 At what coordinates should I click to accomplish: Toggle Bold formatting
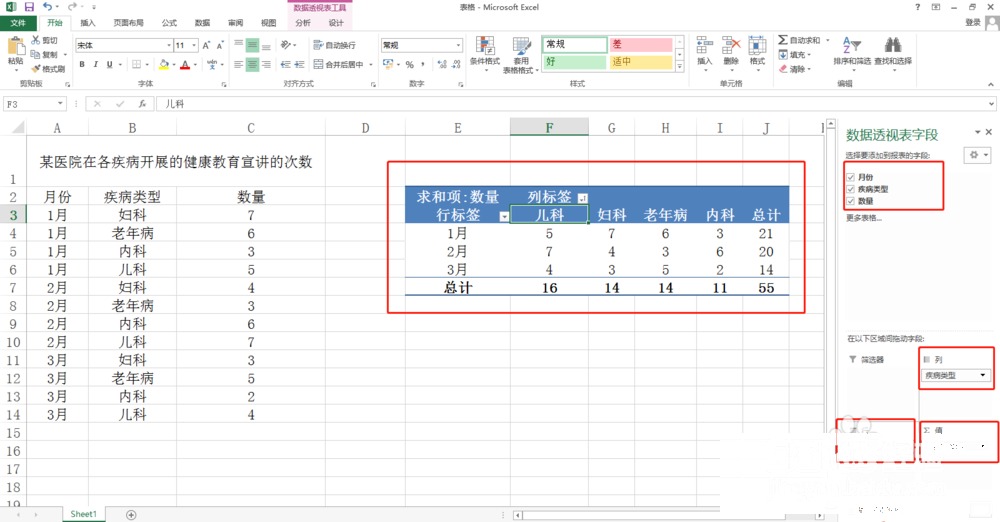pyautogui.click(x=82, y=64)
